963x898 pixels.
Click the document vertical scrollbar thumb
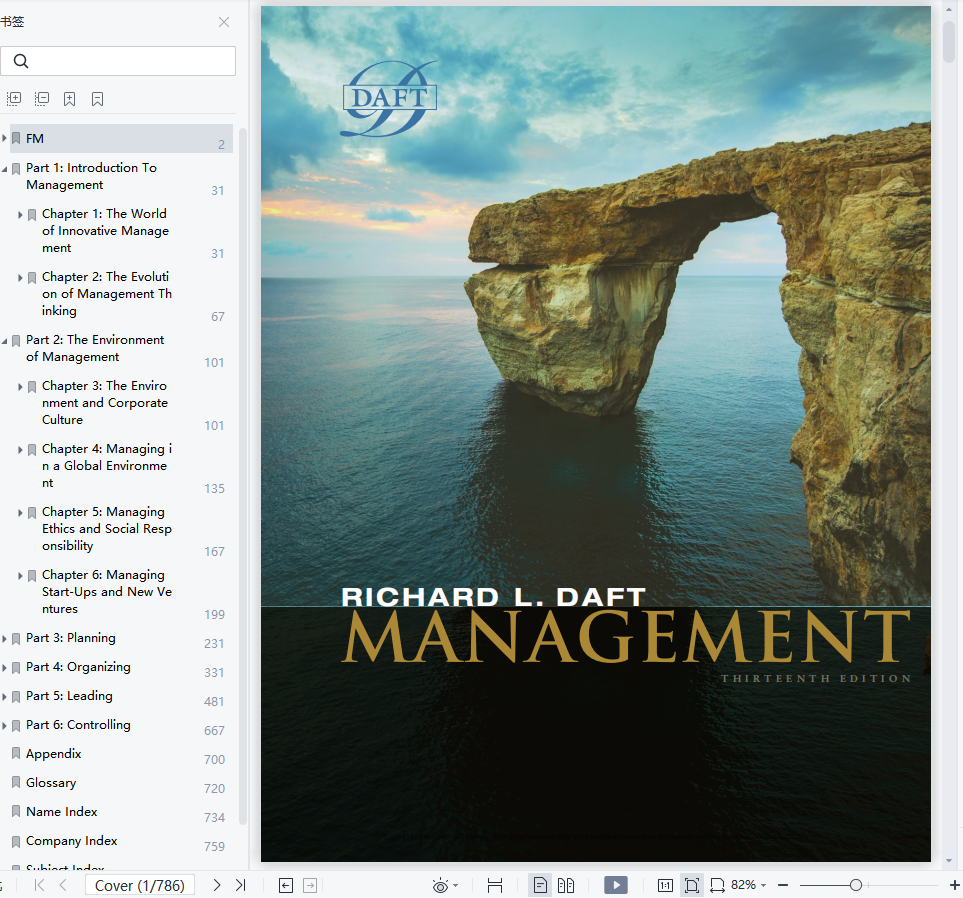[949, 41]
